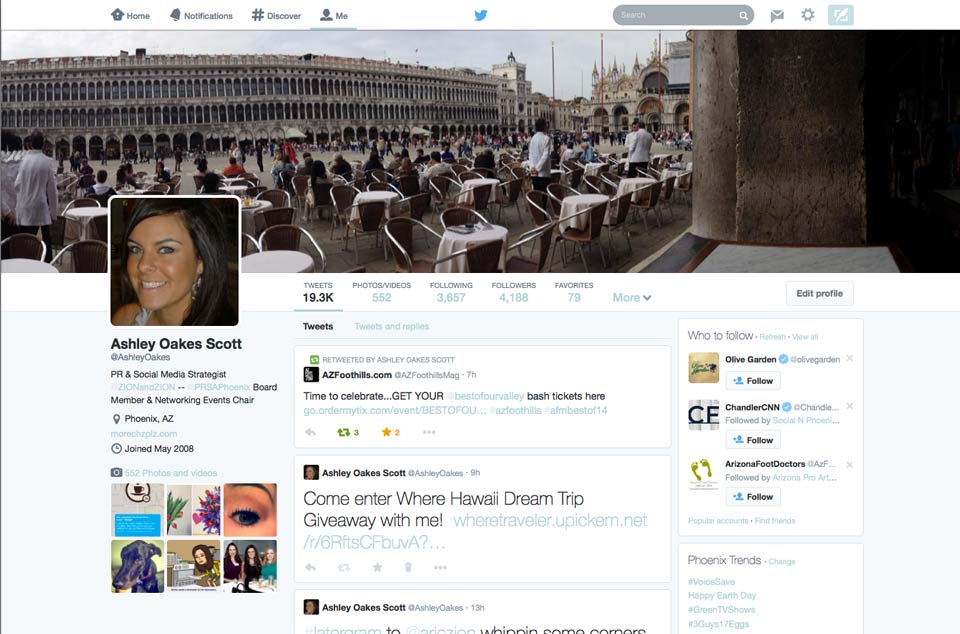Open the morechzplz.com profile link
960x634 pixels.
144,434
